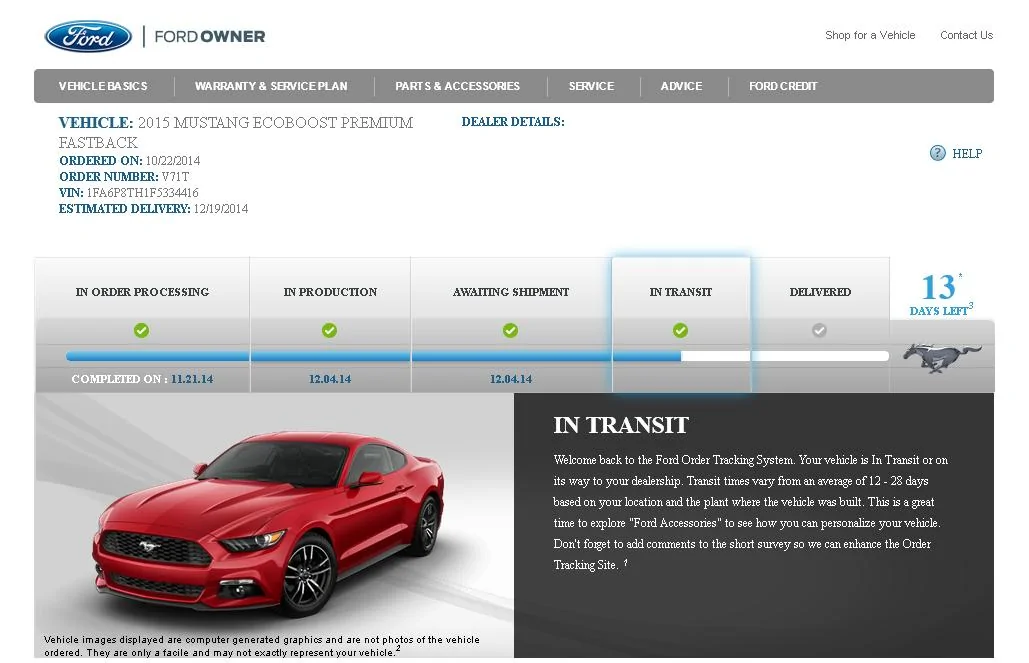This screenshot has height=663, width=1029.
Task: Click the galloping Mustang pony icon
Action: point(942,358)
